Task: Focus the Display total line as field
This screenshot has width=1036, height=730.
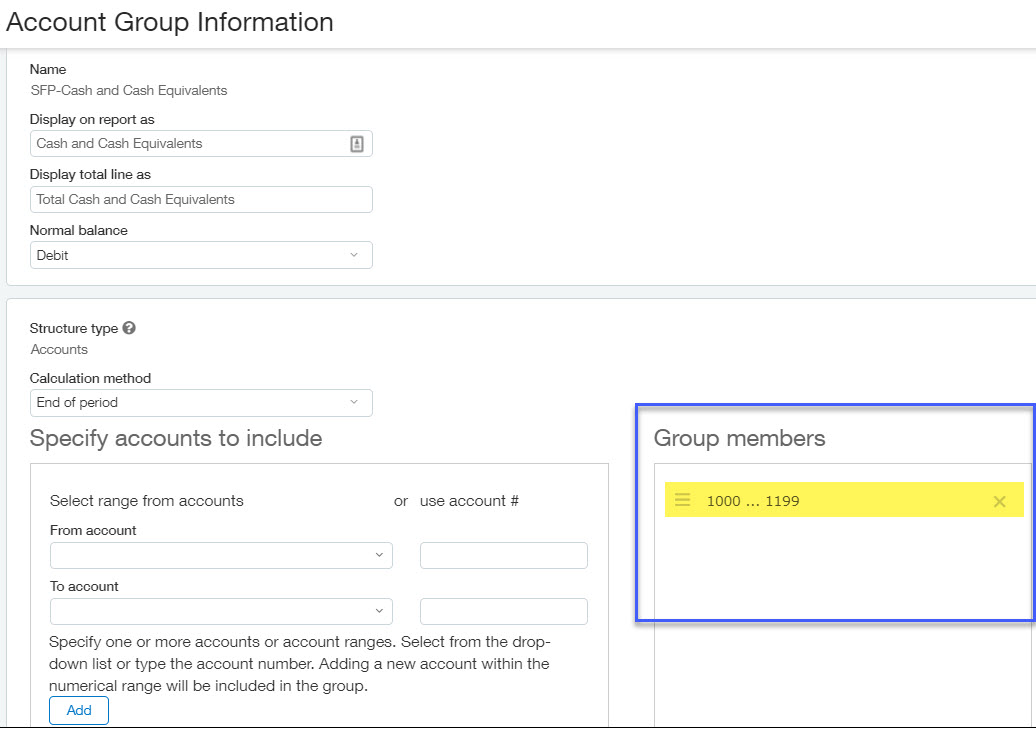Action: point(201,199)
